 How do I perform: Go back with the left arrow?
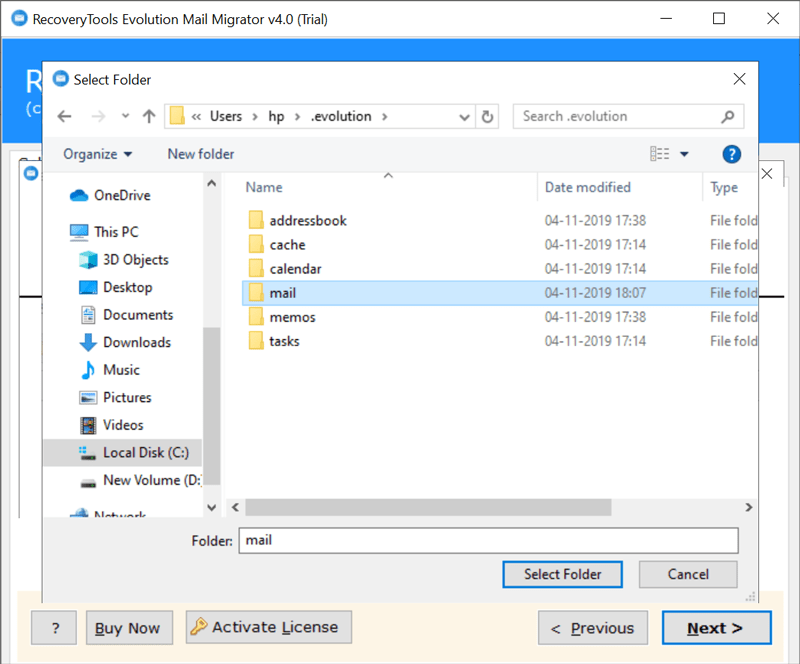[64, 116]
